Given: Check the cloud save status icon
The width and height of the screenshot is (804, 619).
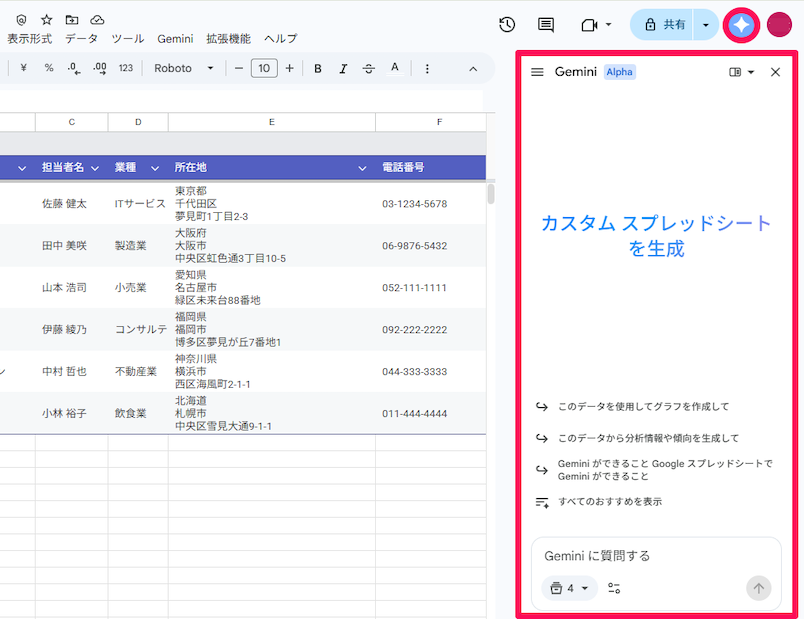Looking at the screenshot, I should coord(97,20).
